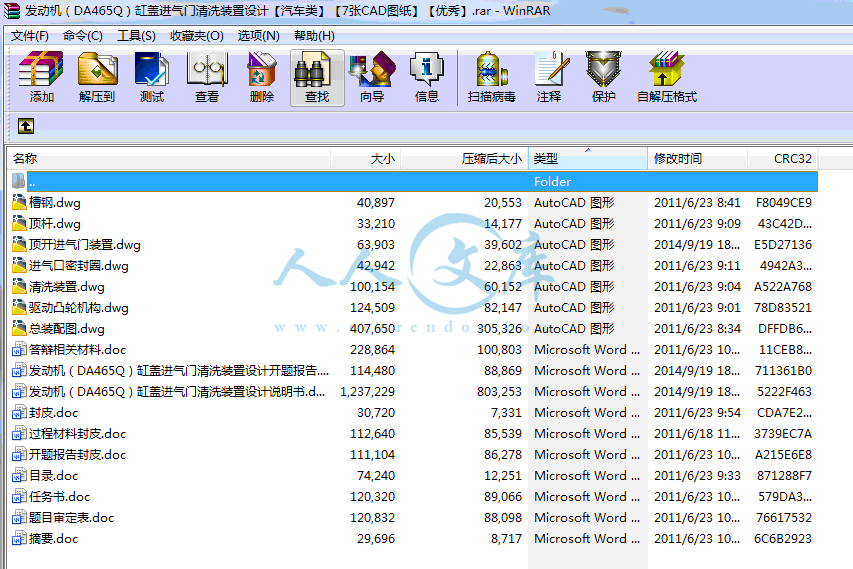Sort by Type (类型) column header
This screenshot has height=569, width=853.
[588, 159]
